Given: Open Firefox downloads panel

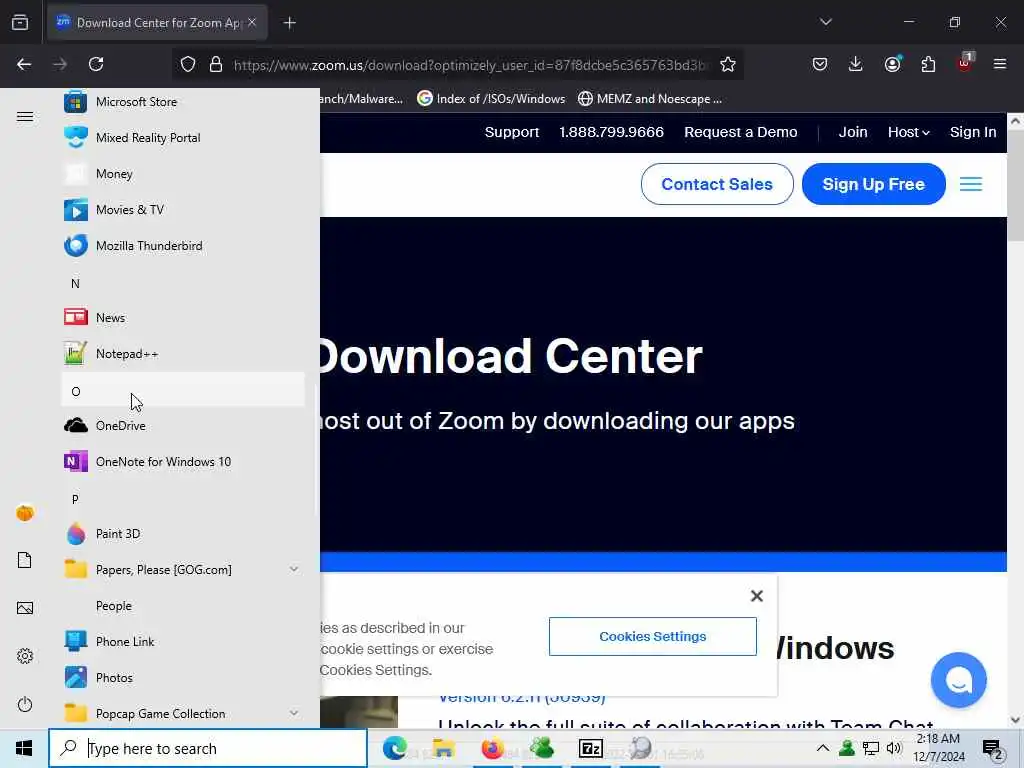Looking at the screenshot, I should [856, 64].
